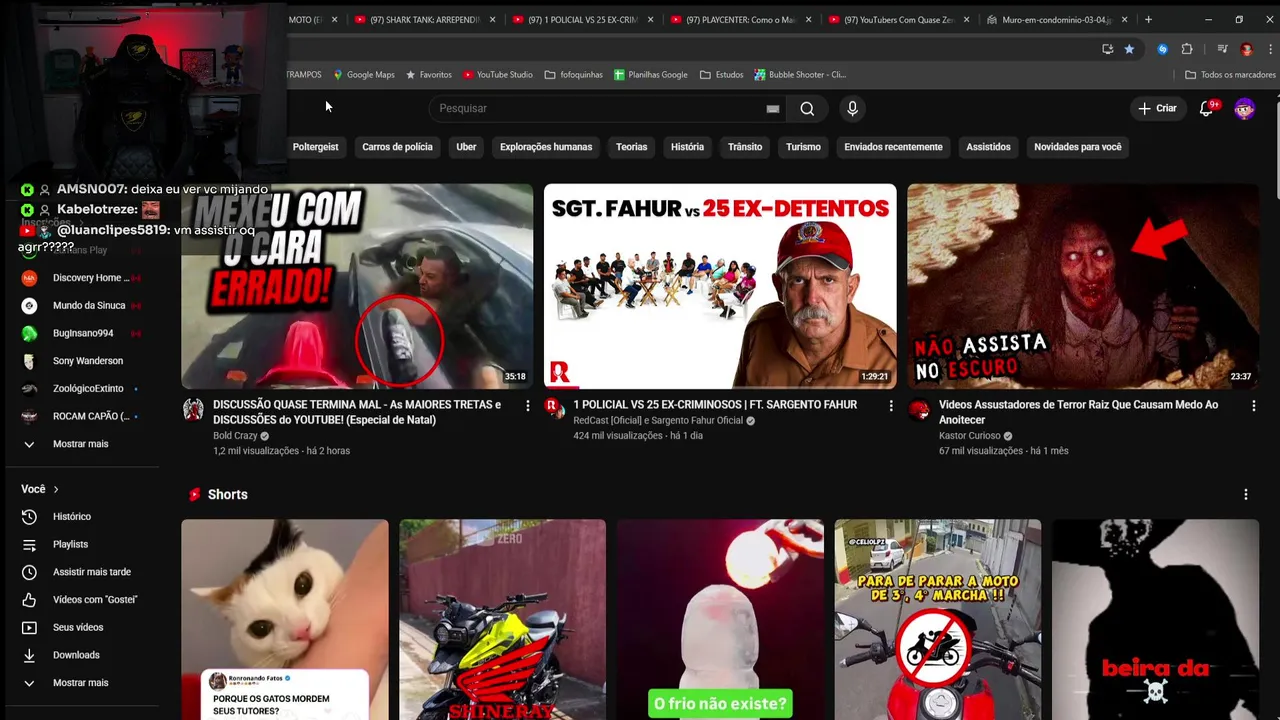Image resolution: width=1280 pixels, height=720 pixels.
Task: Search YouTube with the magnifier button
Action: [807, 108]
